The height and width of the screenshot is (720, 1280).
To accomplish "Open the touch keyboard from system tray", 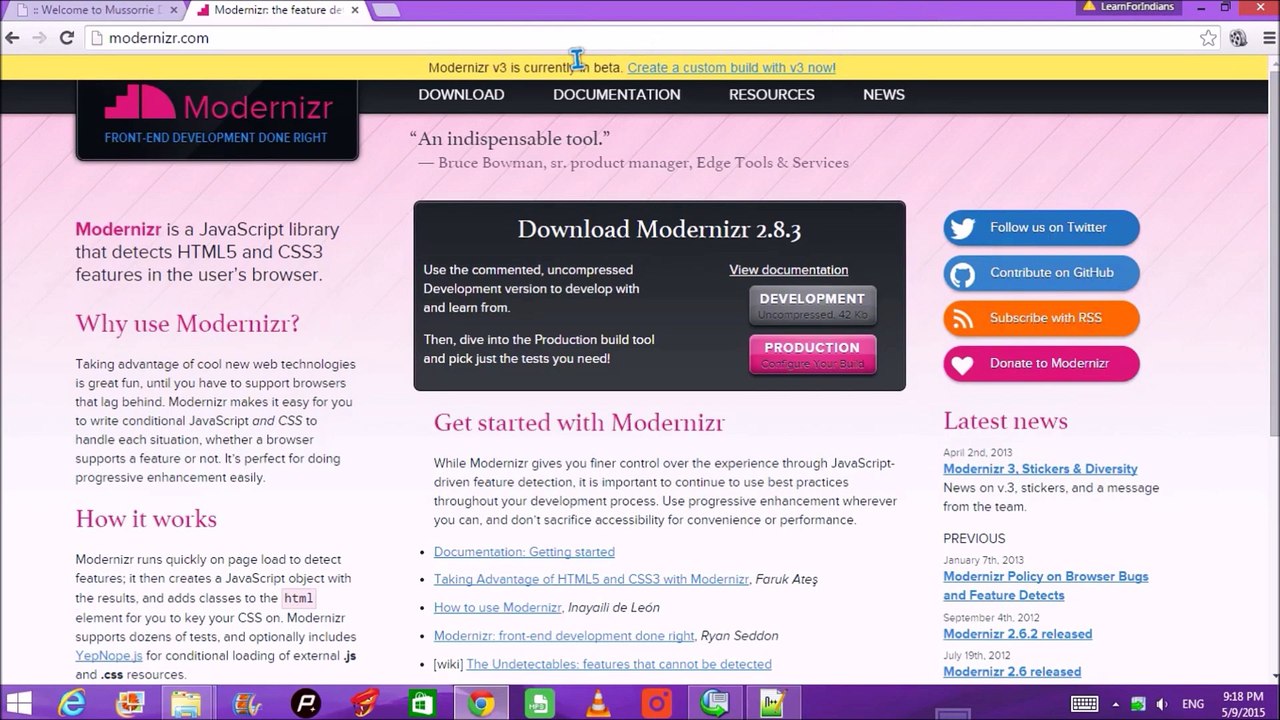I will (1084, 704).
